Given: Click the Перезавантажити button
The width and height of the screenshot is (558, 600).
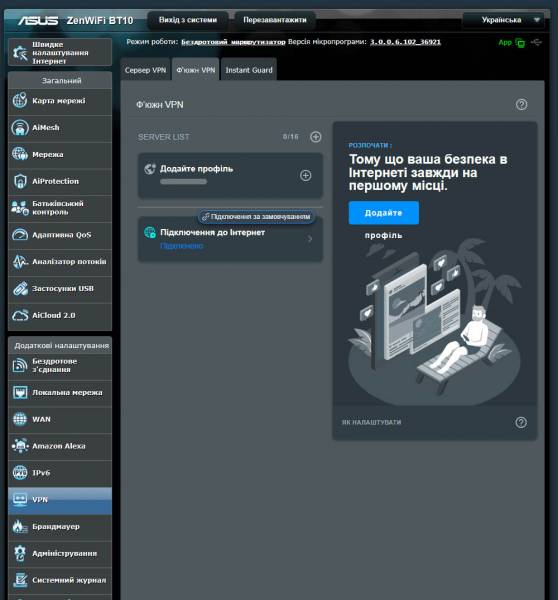Looking at the screenshot, I should tap(275, 20).
